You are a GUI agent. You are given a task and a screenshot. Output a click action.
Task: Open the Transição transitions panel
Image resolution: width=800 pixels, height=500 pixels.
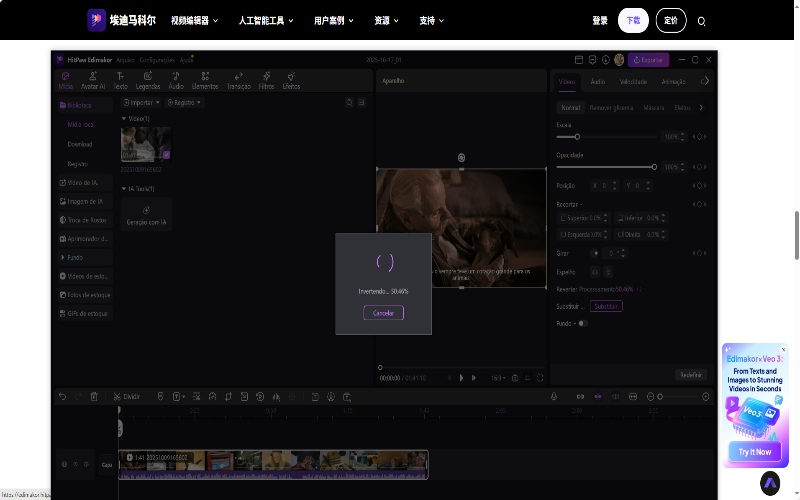(x=239, y=80)
